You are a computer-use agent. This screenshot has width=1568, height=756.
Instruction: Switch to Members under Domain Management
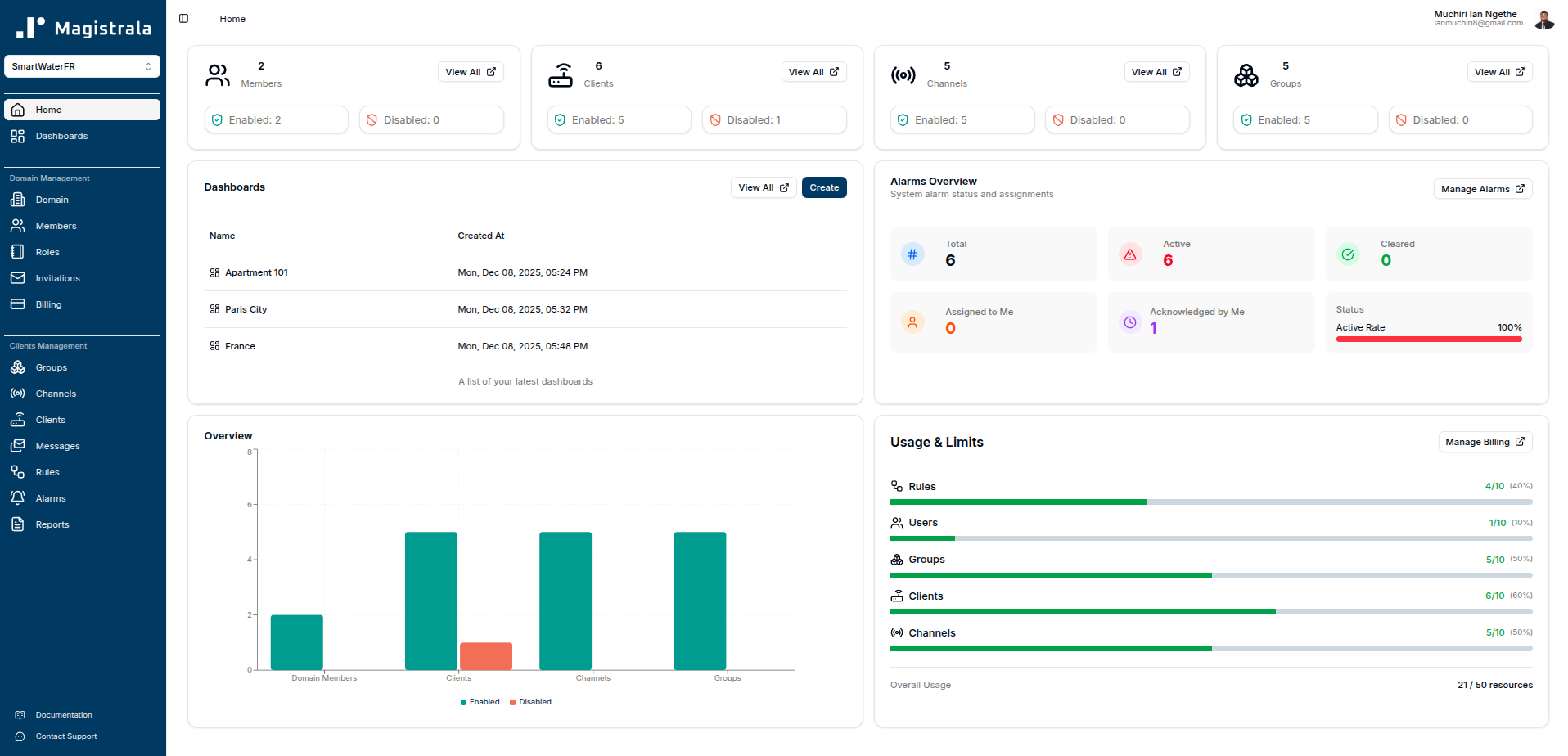click(x=56, y=226)
